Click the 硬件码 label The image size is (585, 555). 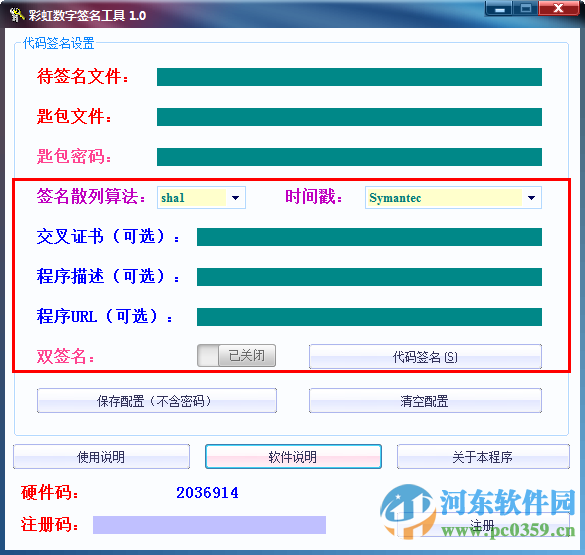click(x=50, y=493)
